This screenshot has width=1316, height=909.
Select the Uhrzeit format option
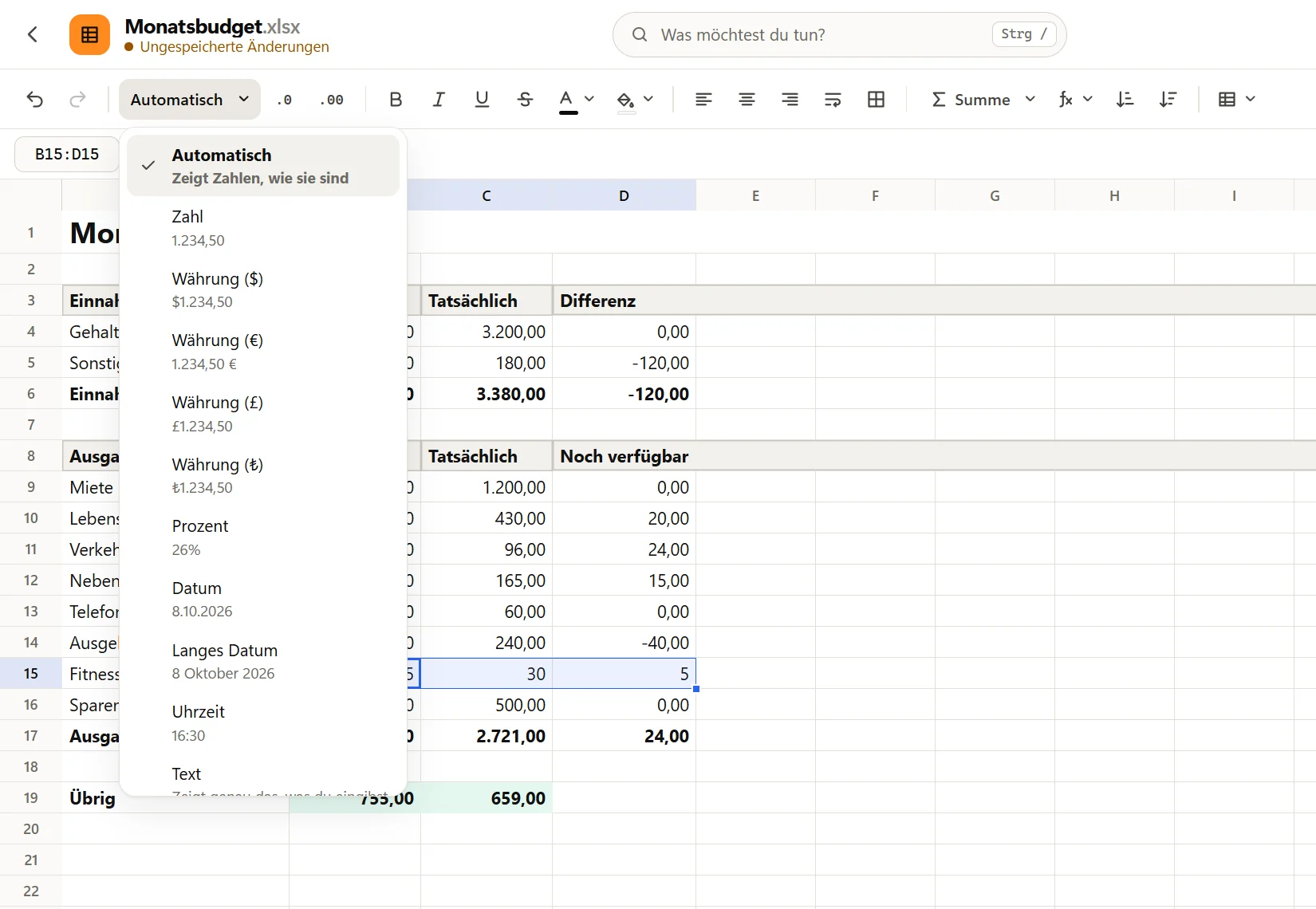click(x=263, y=723)
